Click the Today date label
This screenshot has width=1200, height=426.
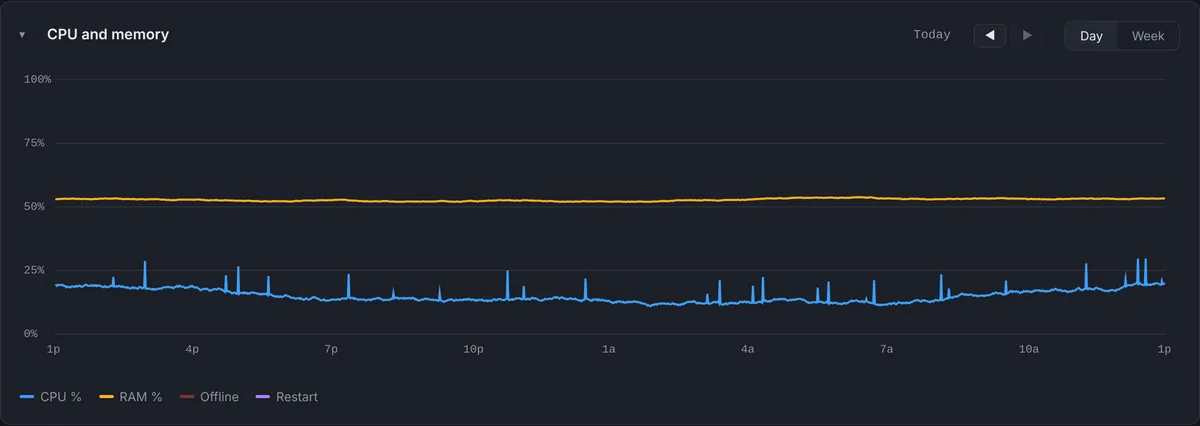point(932,35)
